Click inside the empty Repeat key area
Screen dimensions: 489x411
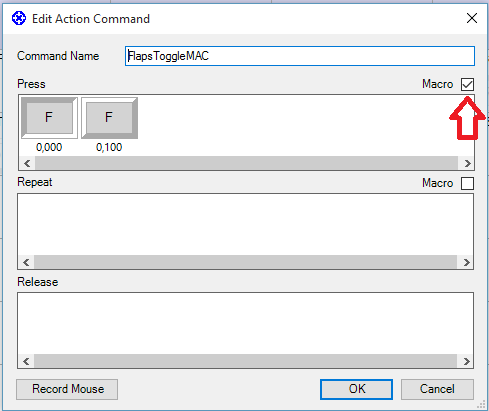pyautogui.click(x=246, y=225)
